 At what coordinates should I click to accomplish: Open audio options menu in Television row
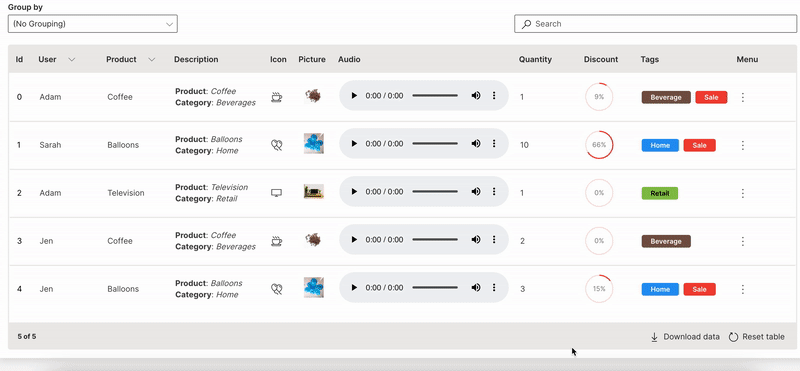[494, 192]
